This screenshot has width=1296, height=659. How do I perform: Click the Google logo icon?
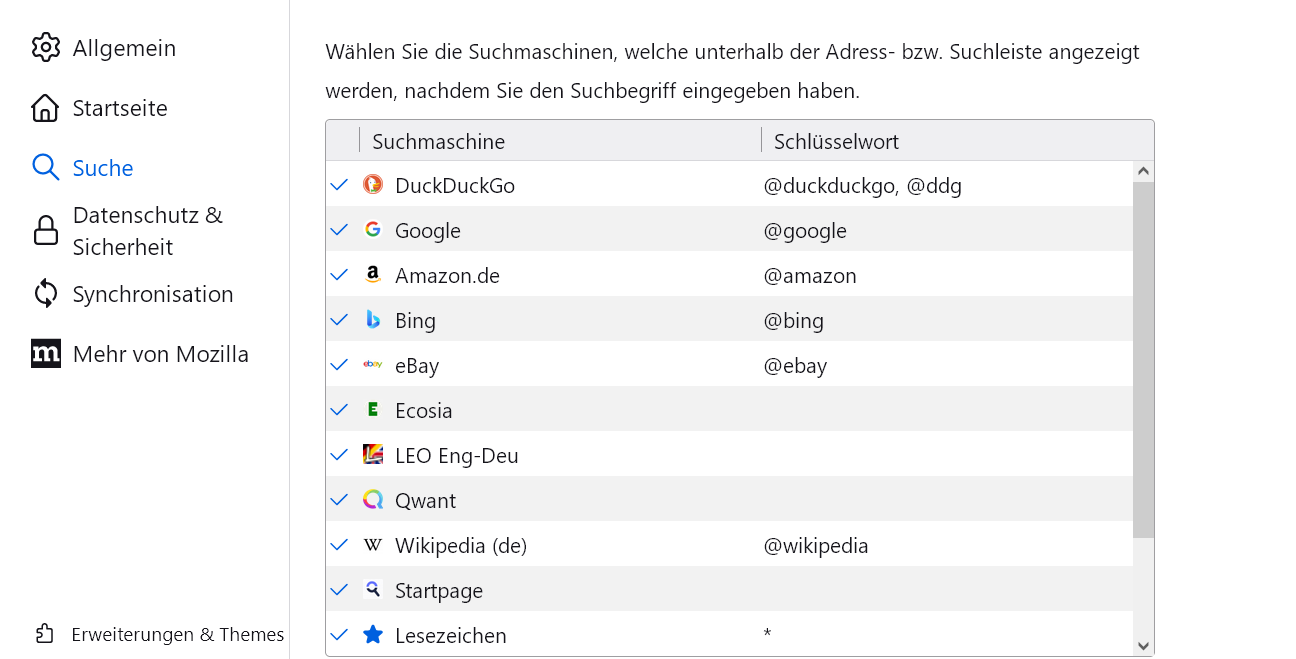coord(373,229)
